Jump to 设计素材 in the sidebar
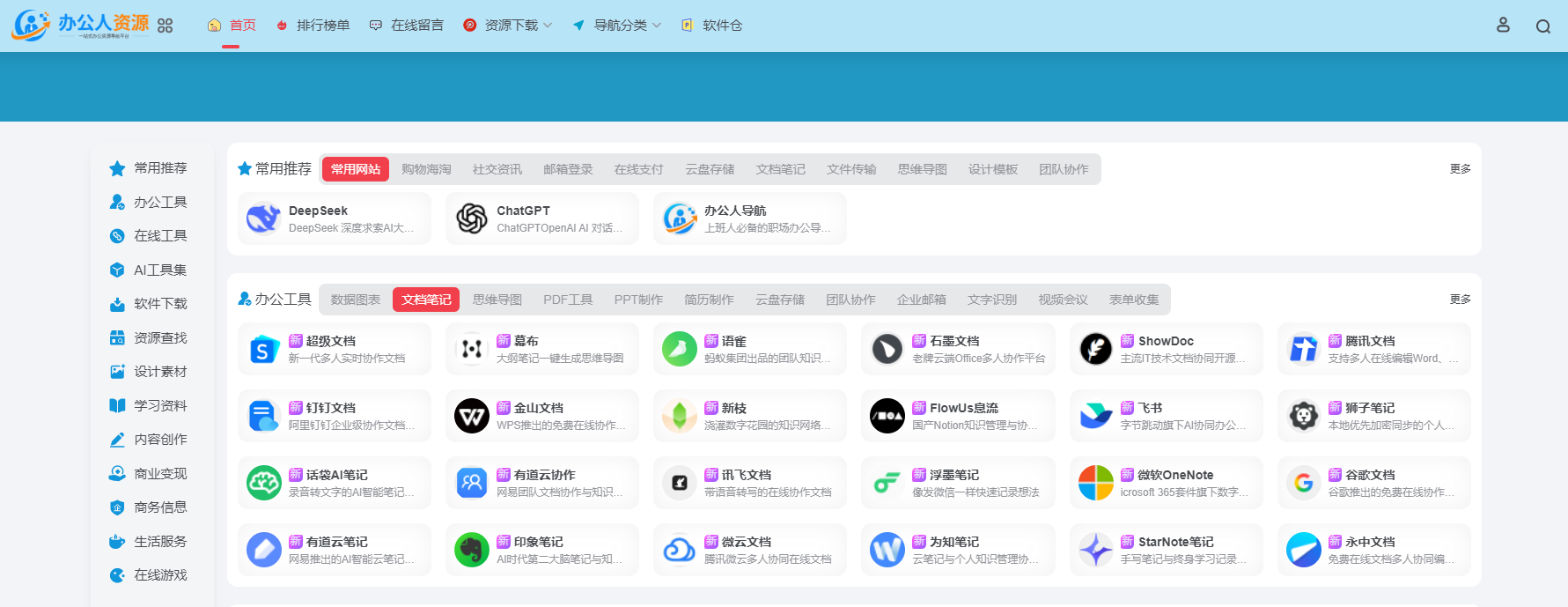 coord(149,372)
